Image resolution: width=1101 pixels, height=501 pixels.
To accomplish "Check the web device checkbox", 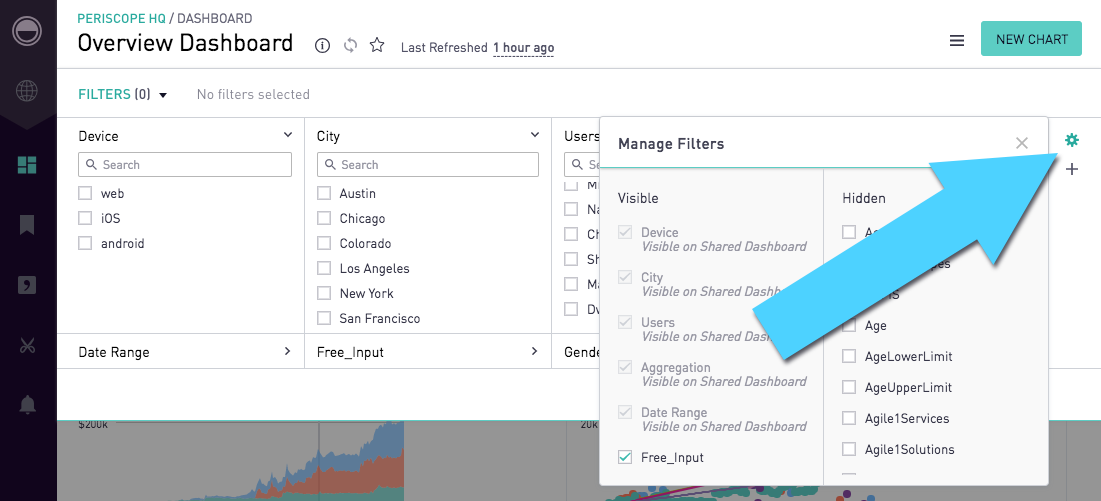I will 85,193.
